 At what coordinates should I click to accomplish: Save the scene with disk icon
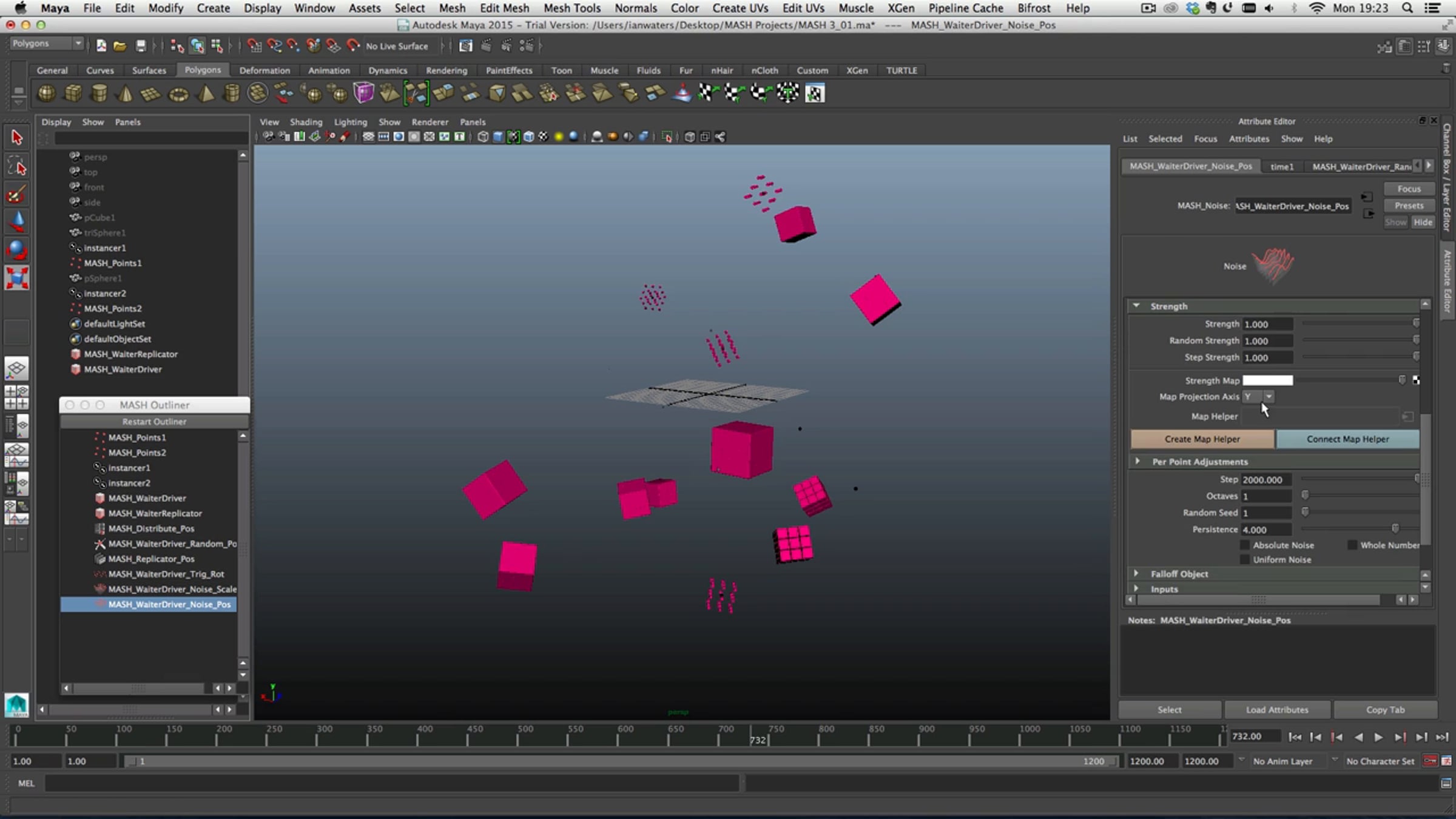coord(141,45)
